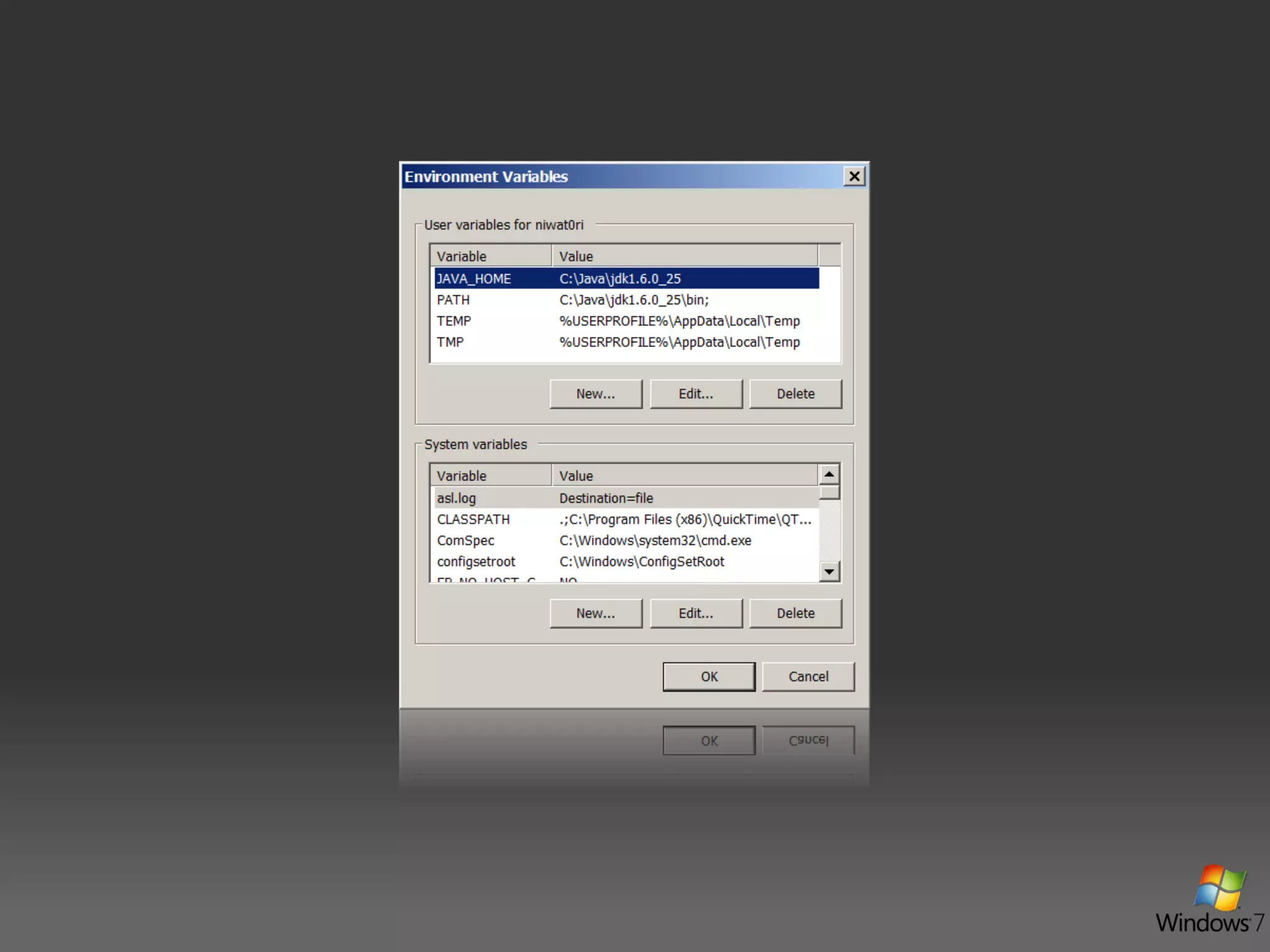
Task: Select the asl.log system variable
Action: [456, 498]
